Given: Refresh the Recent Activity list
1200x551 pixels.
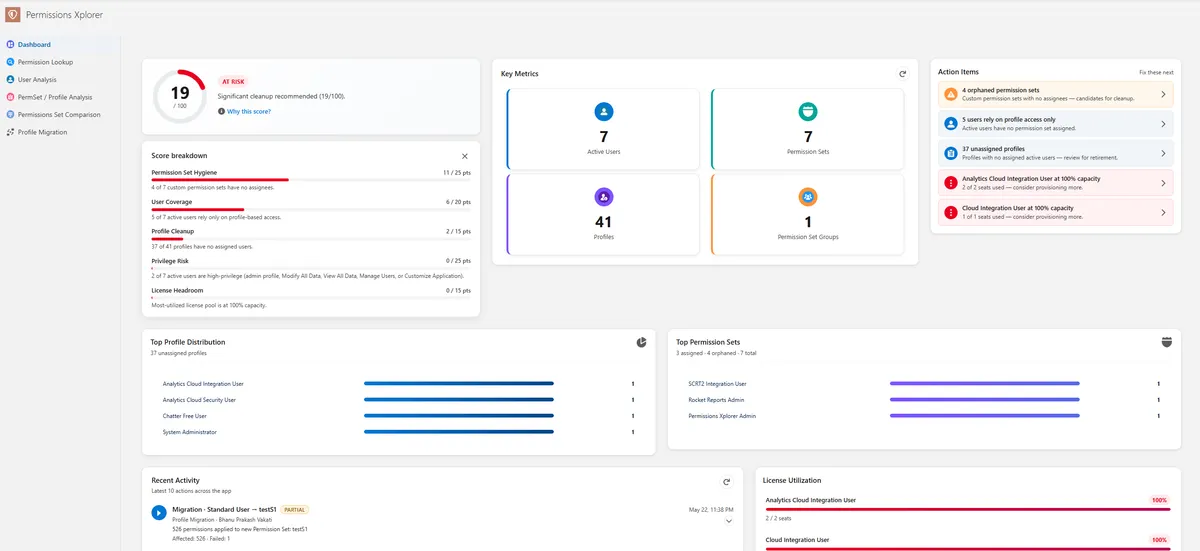Looking at the screenshot, I should [x=727, y=482].
